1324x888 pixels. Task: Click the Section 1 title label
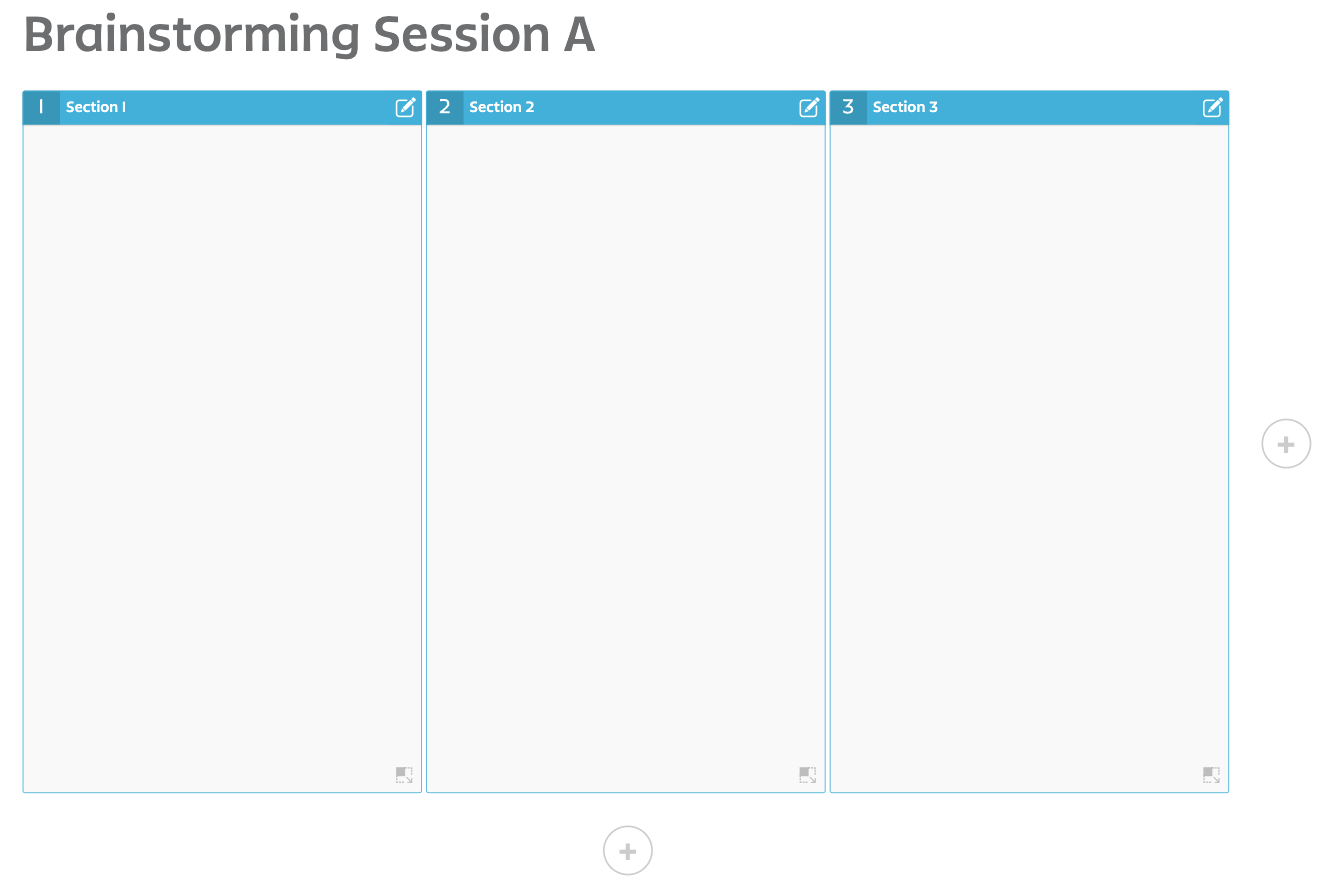96,107
